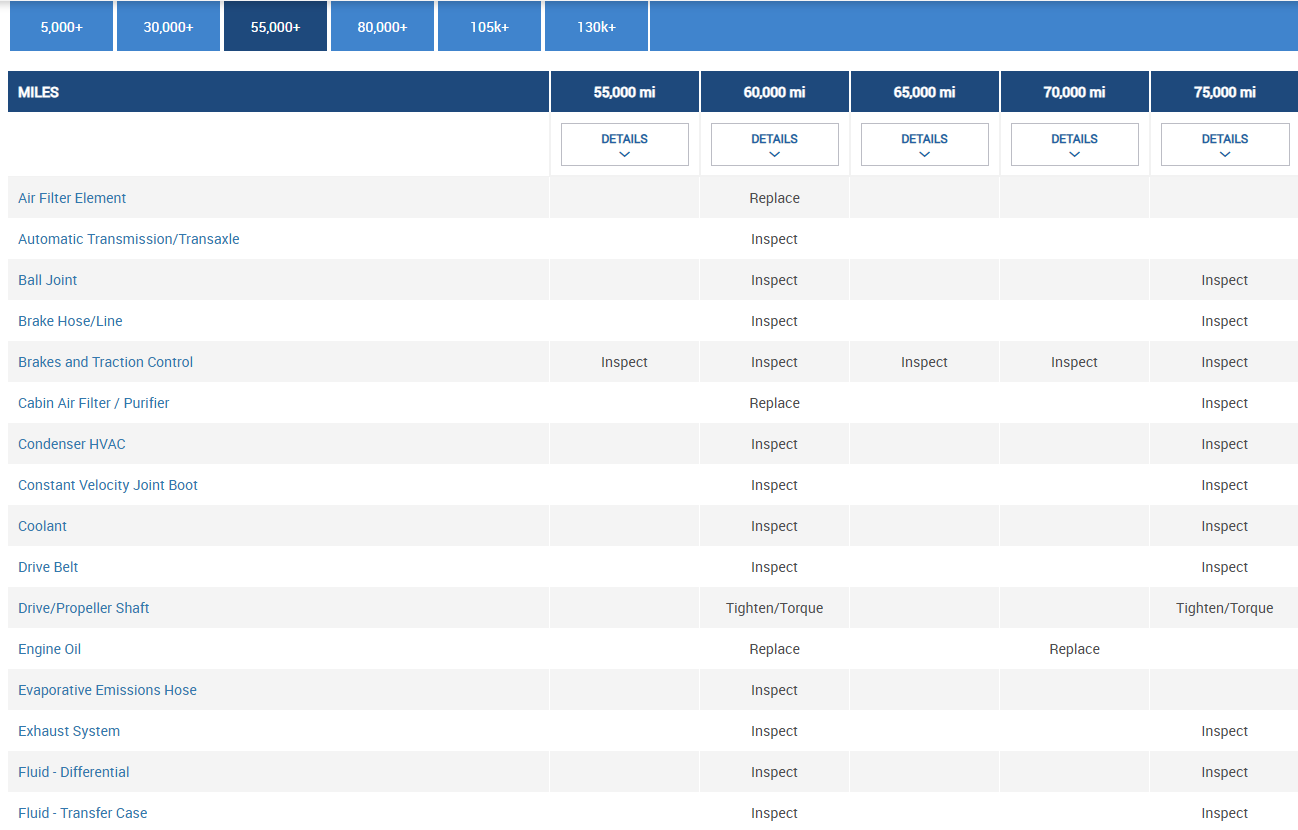
Task: Expand DETAILS dropdown for 55,000 mi
Action: pyautogui.click(x=624, y=144)
